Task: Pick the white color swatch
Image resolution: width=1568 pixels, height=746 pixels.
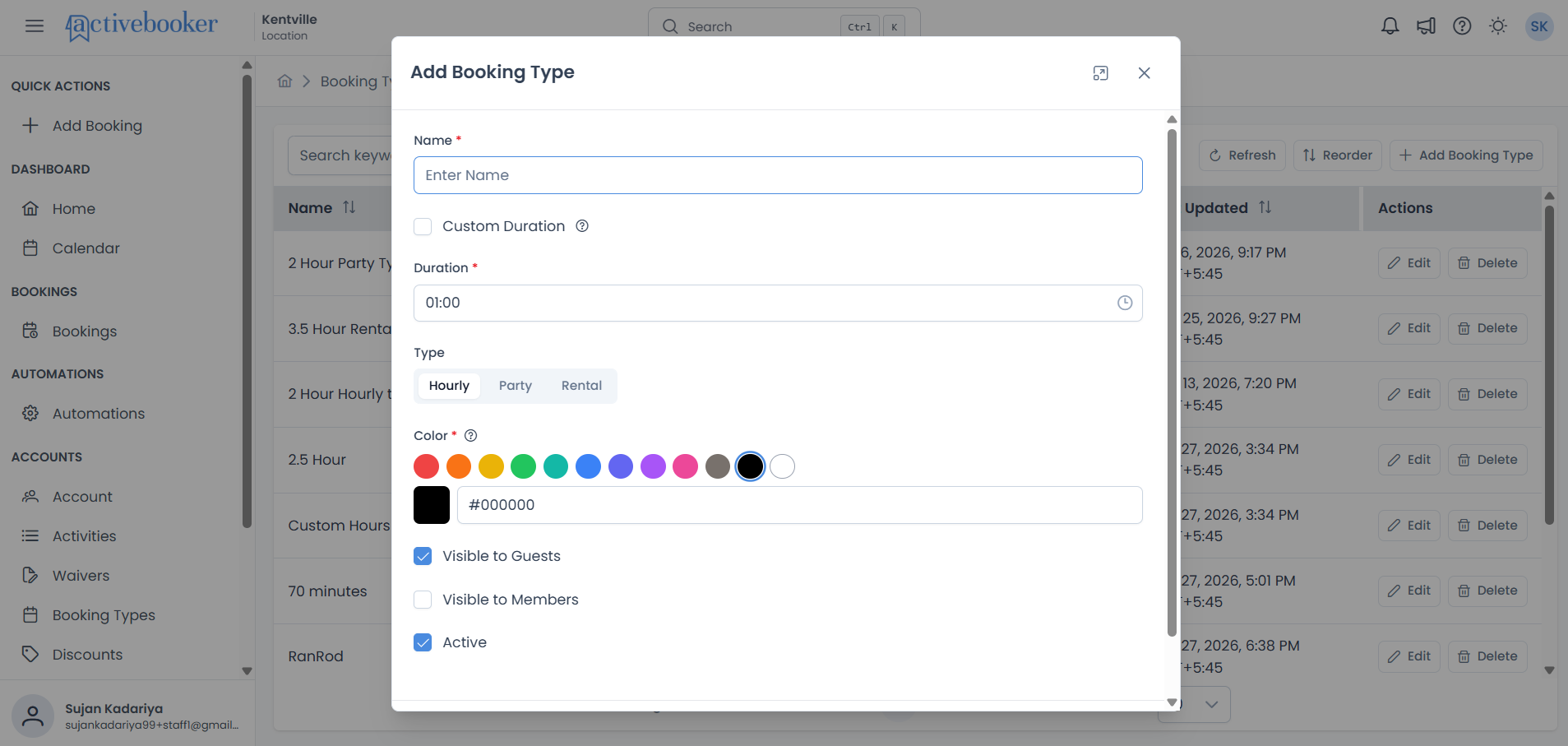Action: (x=782, y=466)
